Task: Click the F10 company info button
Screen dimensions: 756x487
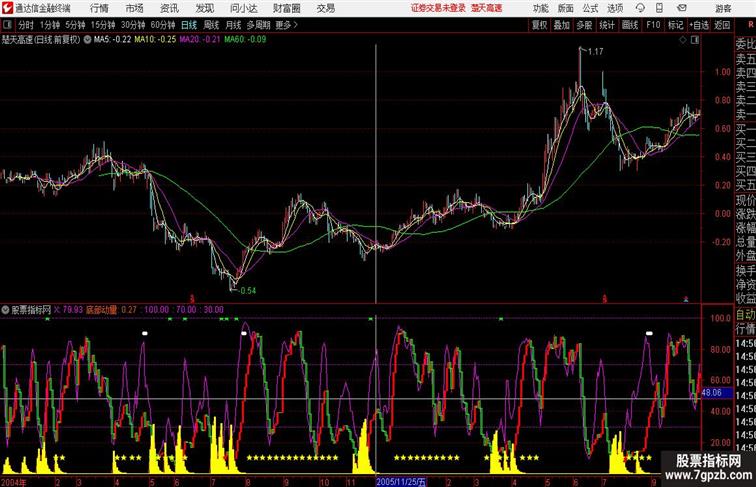Action: pyautogui.click(x=653, y=25)
